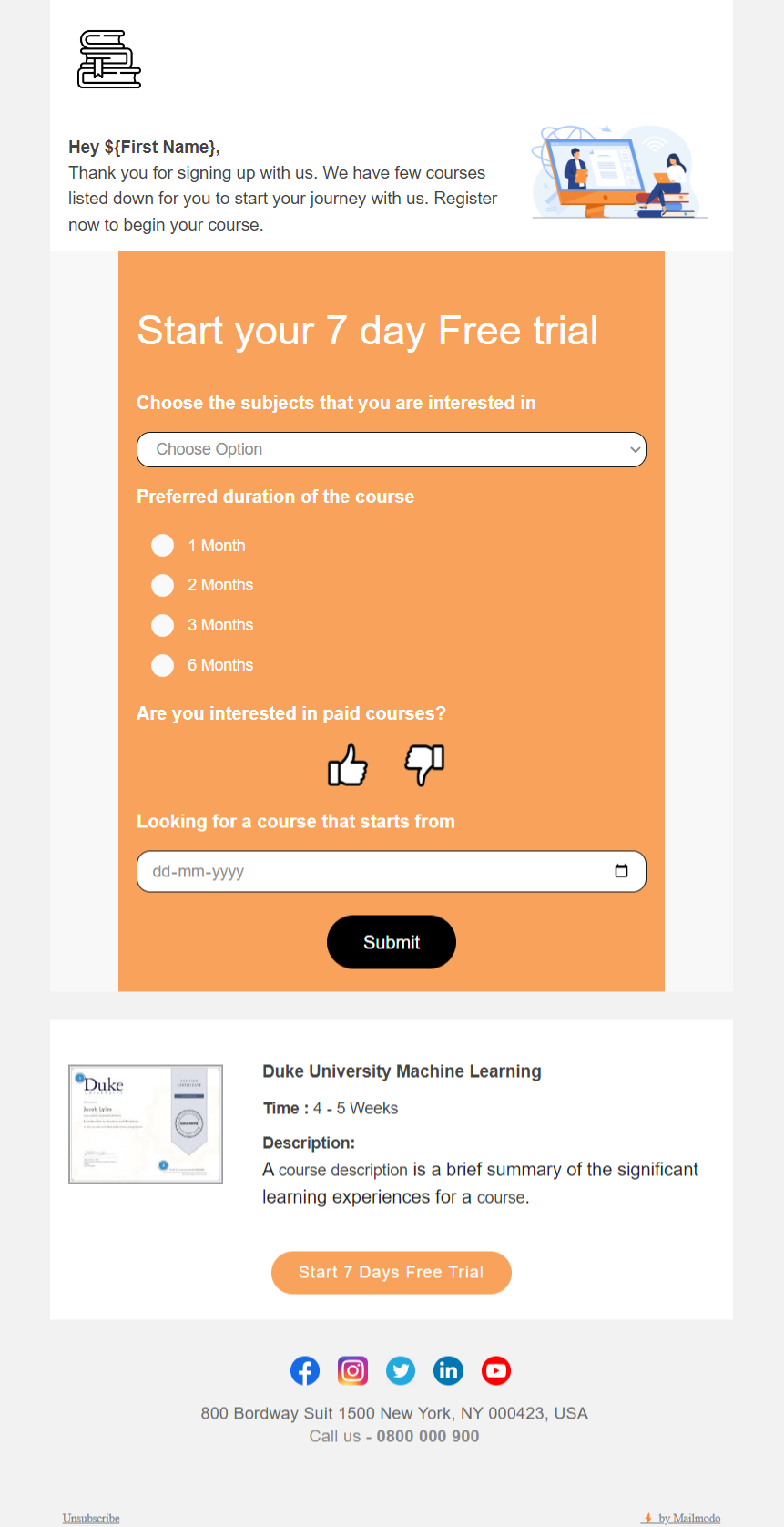Select the thumbs up for paid courses

pos(346,766)
